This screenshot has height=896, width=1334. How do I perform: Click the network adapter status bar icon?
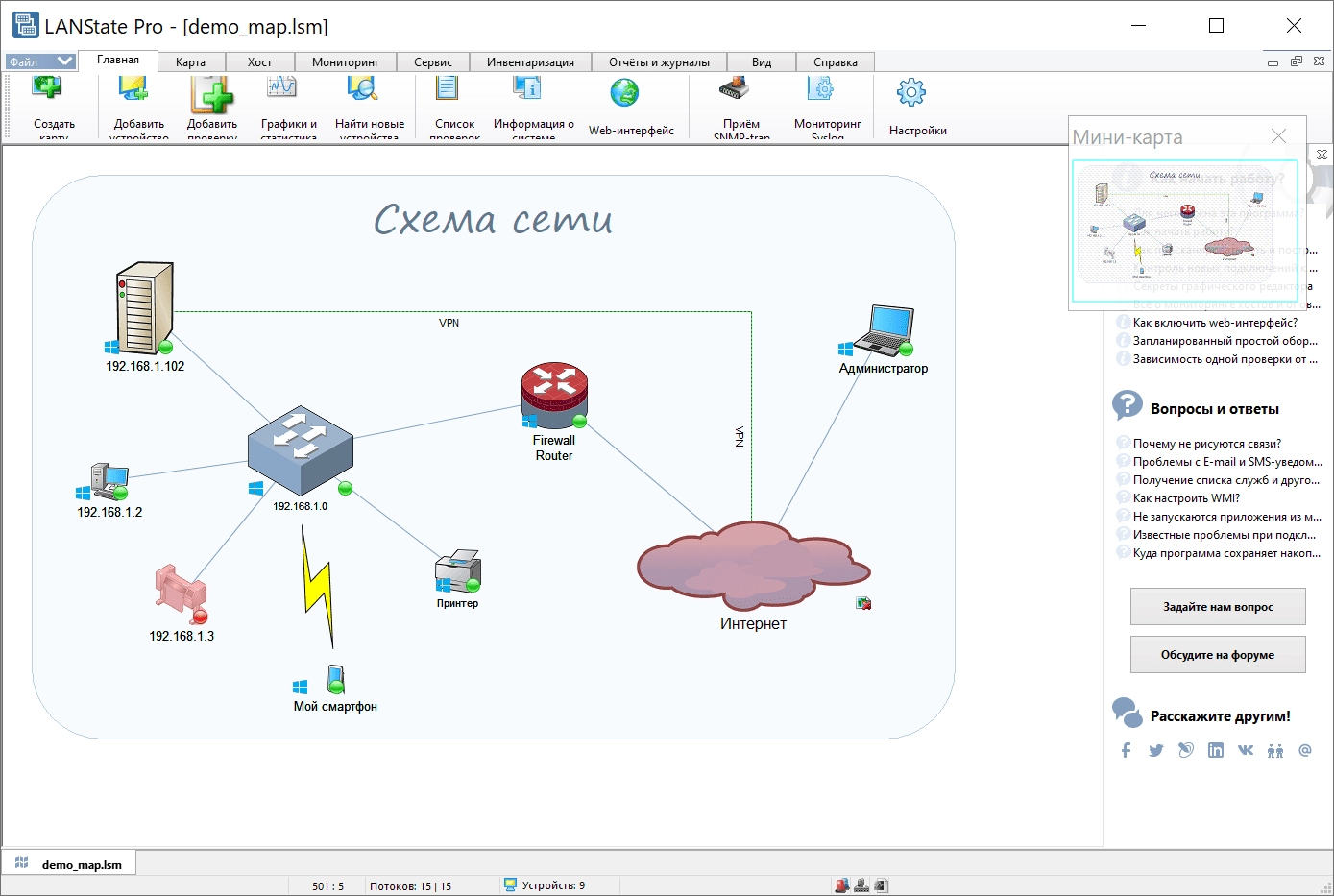point(861,885)
